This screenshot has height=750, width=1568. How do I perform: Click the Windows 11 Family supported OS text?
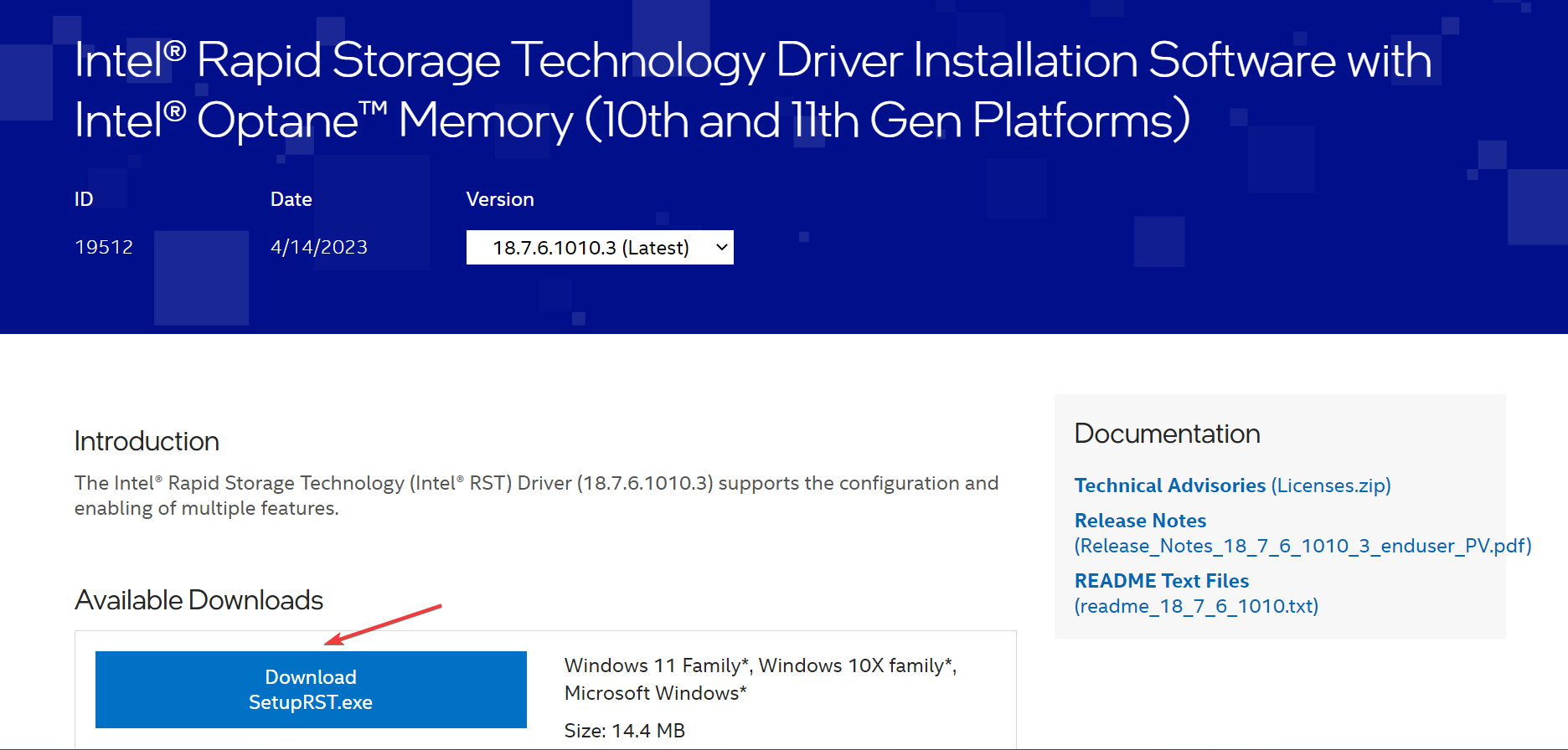coord(761,679)
